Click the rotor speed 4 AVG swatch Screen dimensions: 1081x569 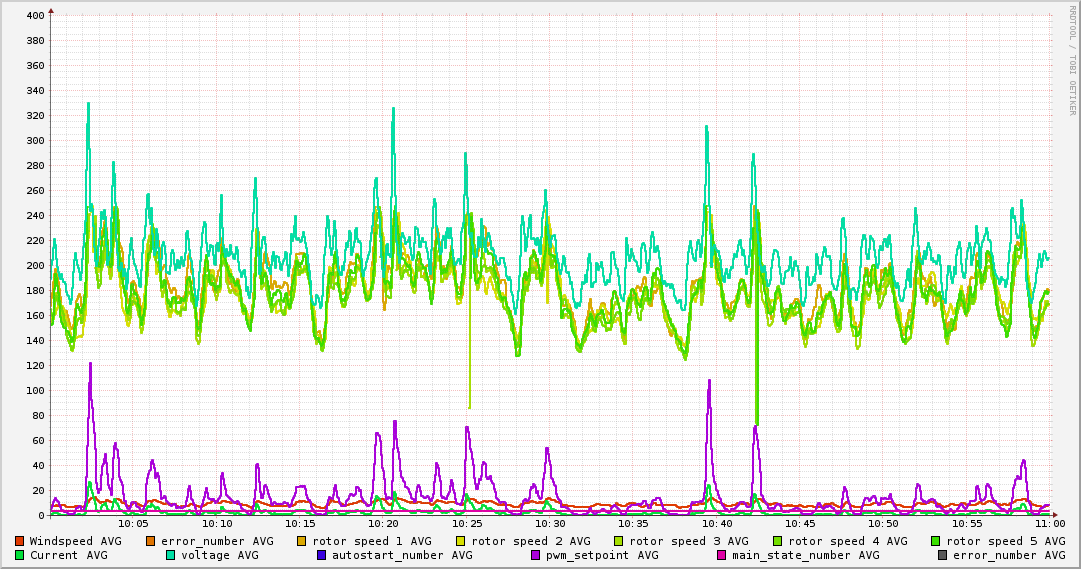[x=778, y=541]
